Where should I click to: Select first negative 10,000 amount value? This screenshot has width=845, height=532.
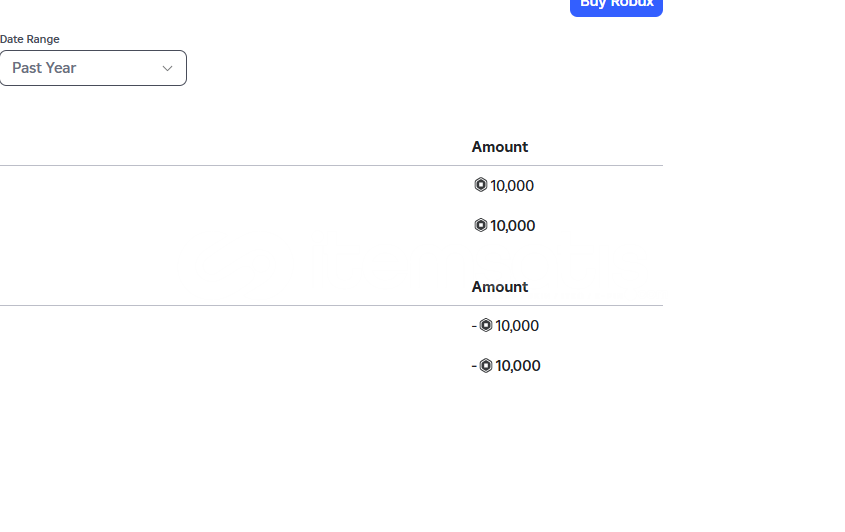point(517,326)
